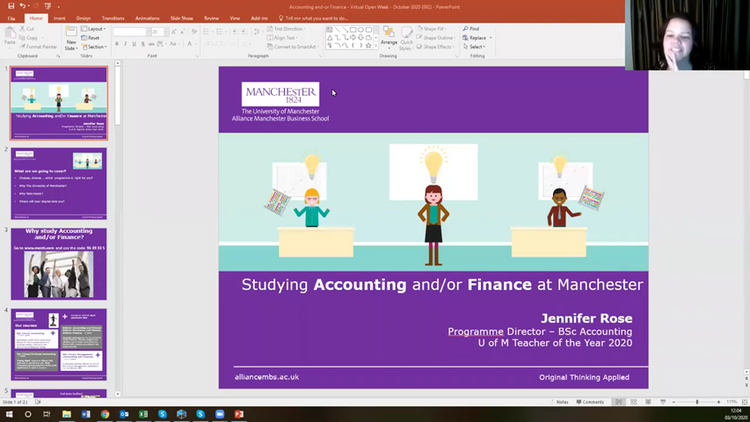Screen dimensions: 750x422
Task: Click the Comments button in status bar
Action: [591, 401]
